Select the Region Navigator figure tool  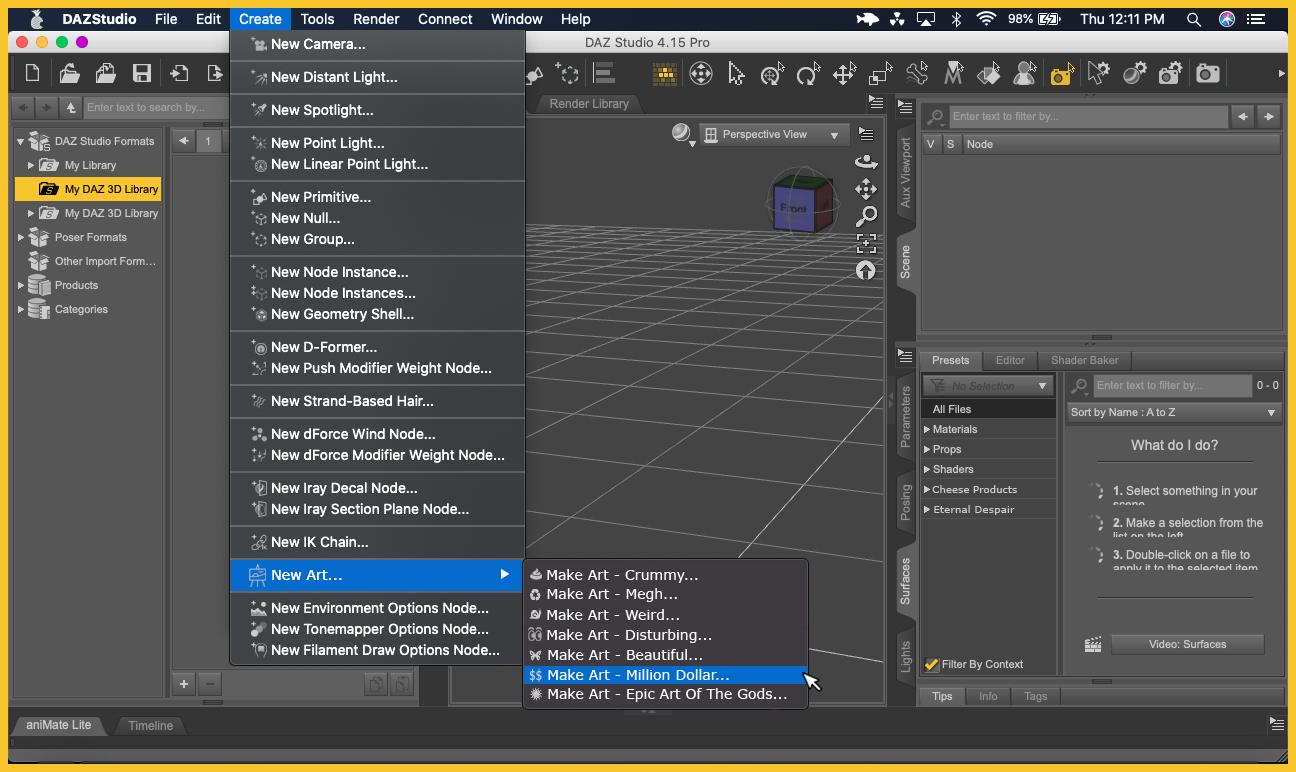(x=1025, y=73)
